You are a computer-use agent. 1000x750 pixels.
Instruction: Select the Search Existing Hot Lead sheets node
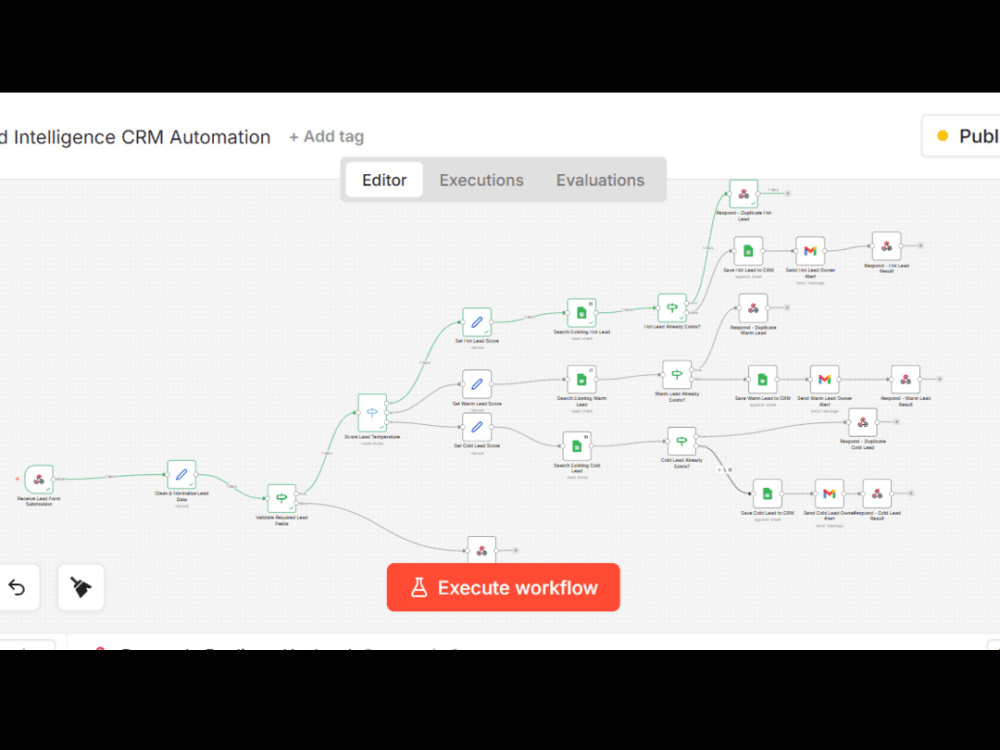tap(582, 313)
